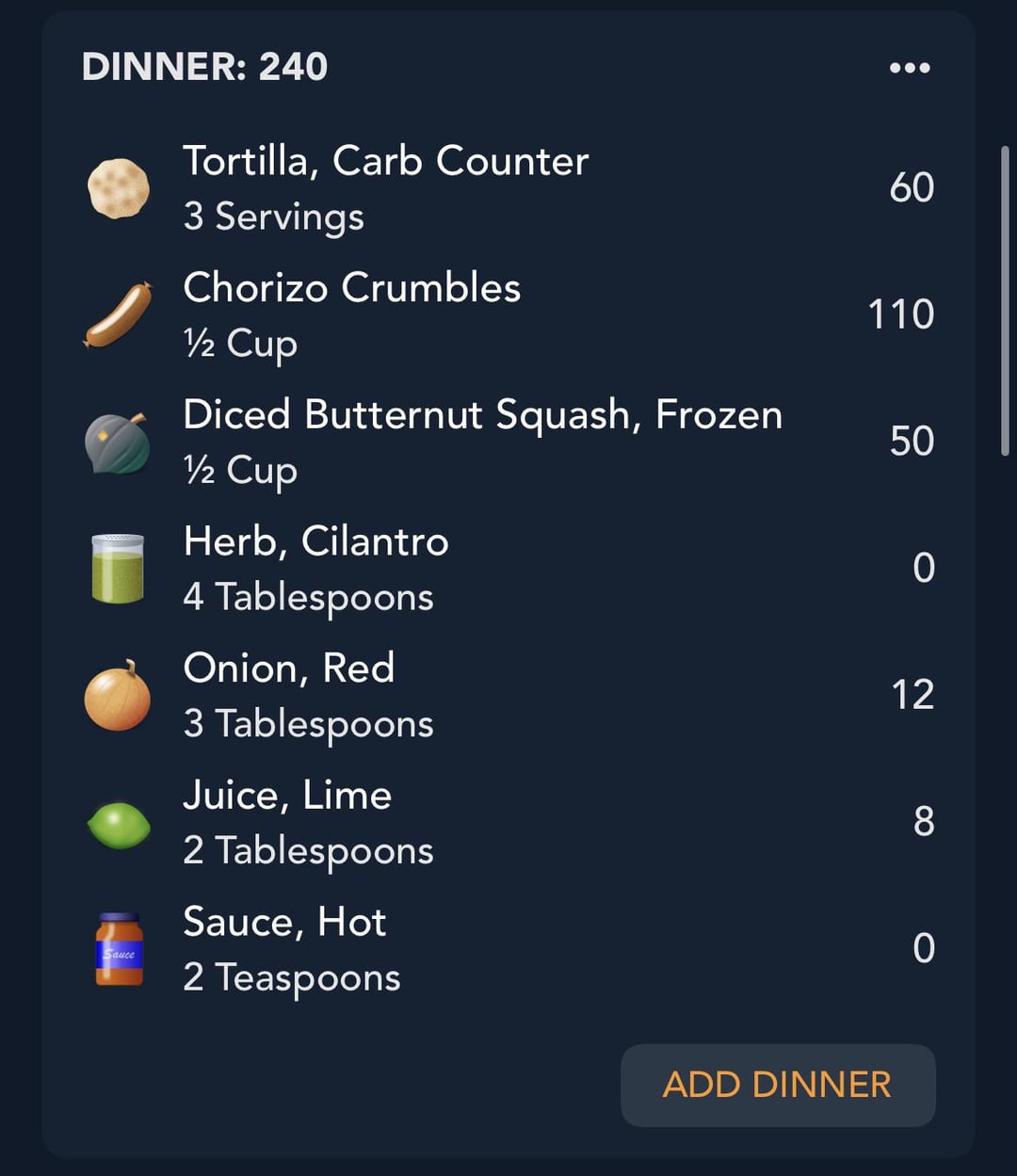This screenshot has height=1176, width=1017.
Task: Tap the tortilla food icon
Action: [119, 188]
